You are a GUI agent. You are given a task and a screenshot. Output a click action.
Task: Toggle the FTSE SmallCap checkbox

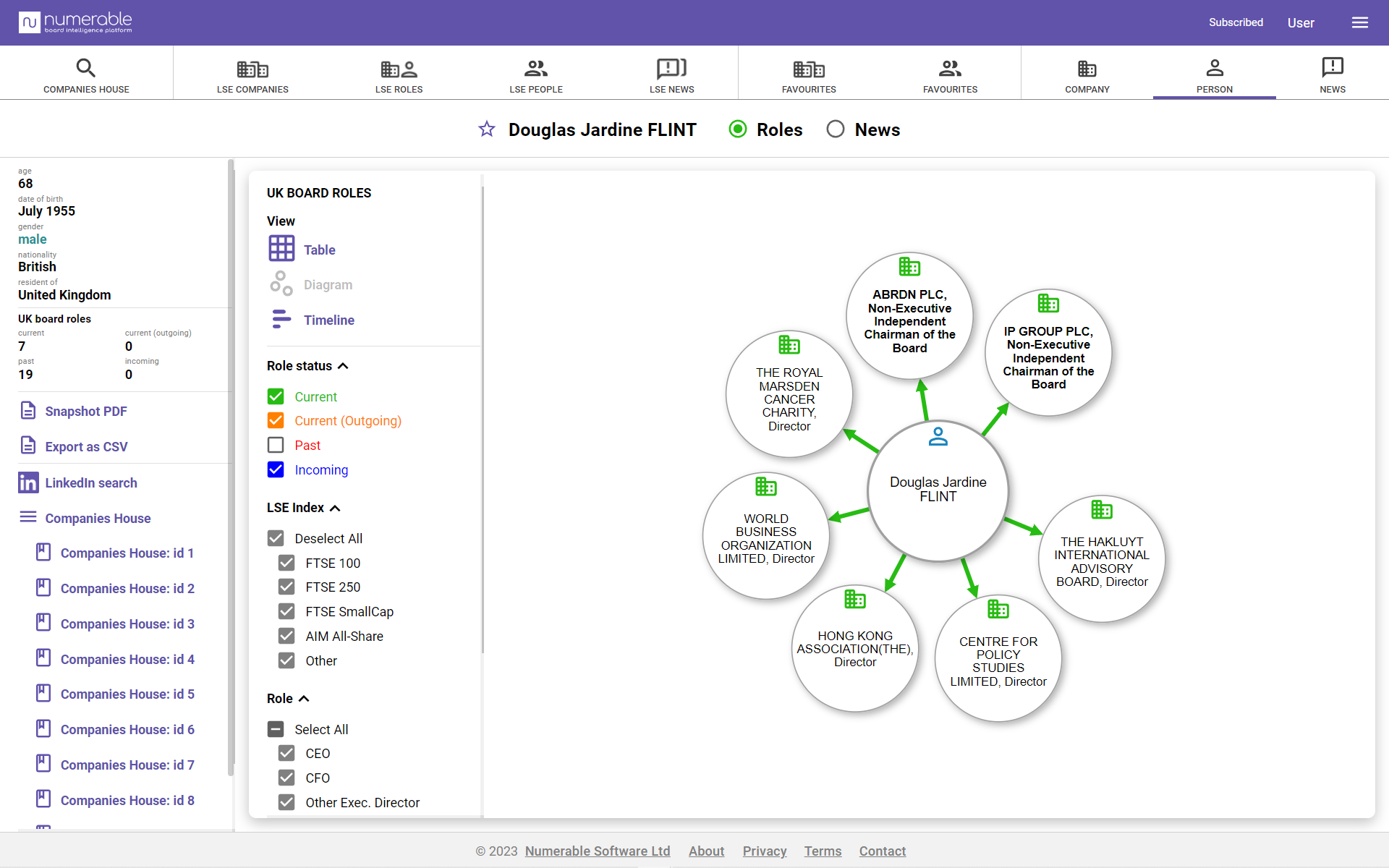(x=286, y=611)
